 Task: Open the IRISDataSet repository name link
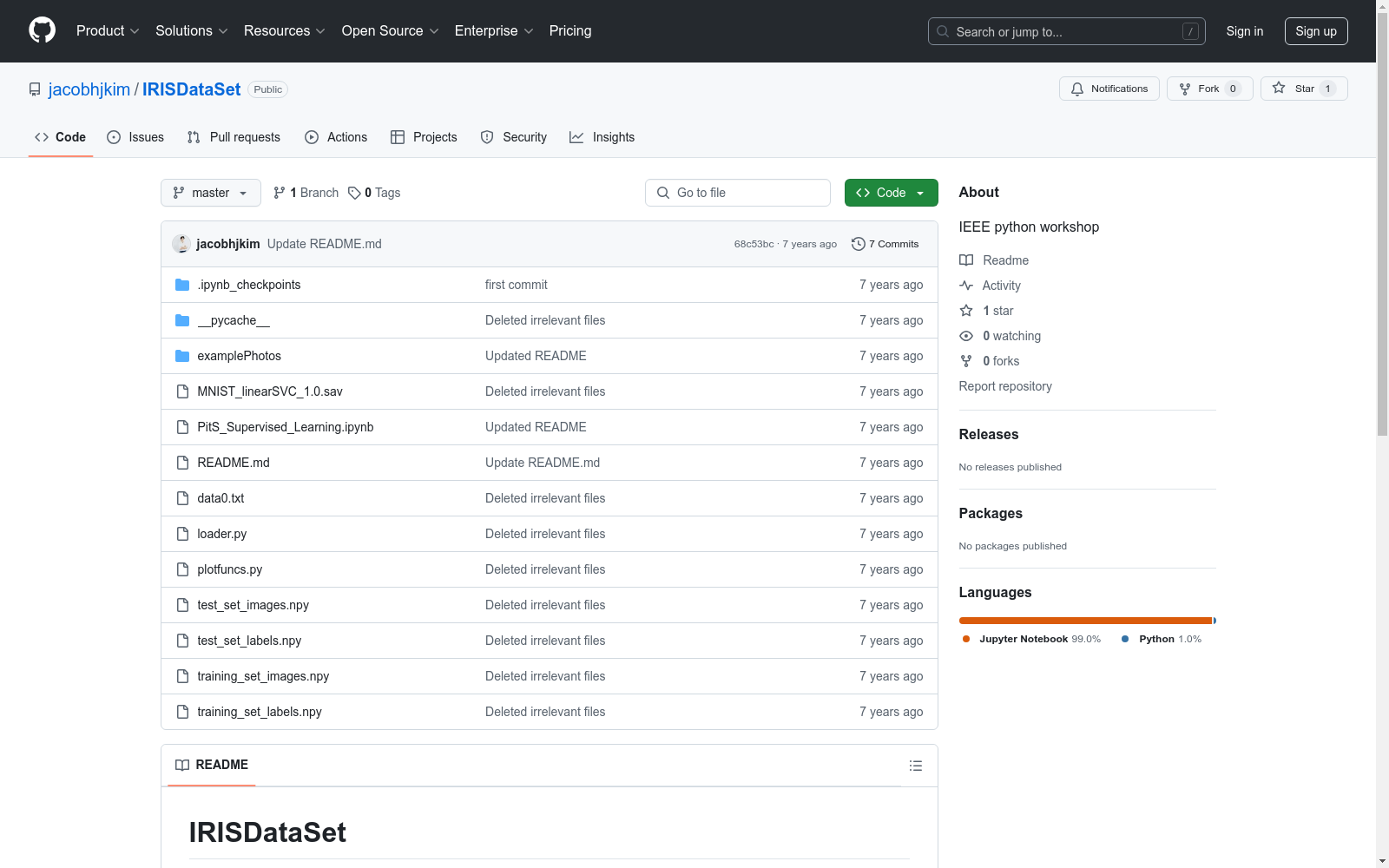192,89
